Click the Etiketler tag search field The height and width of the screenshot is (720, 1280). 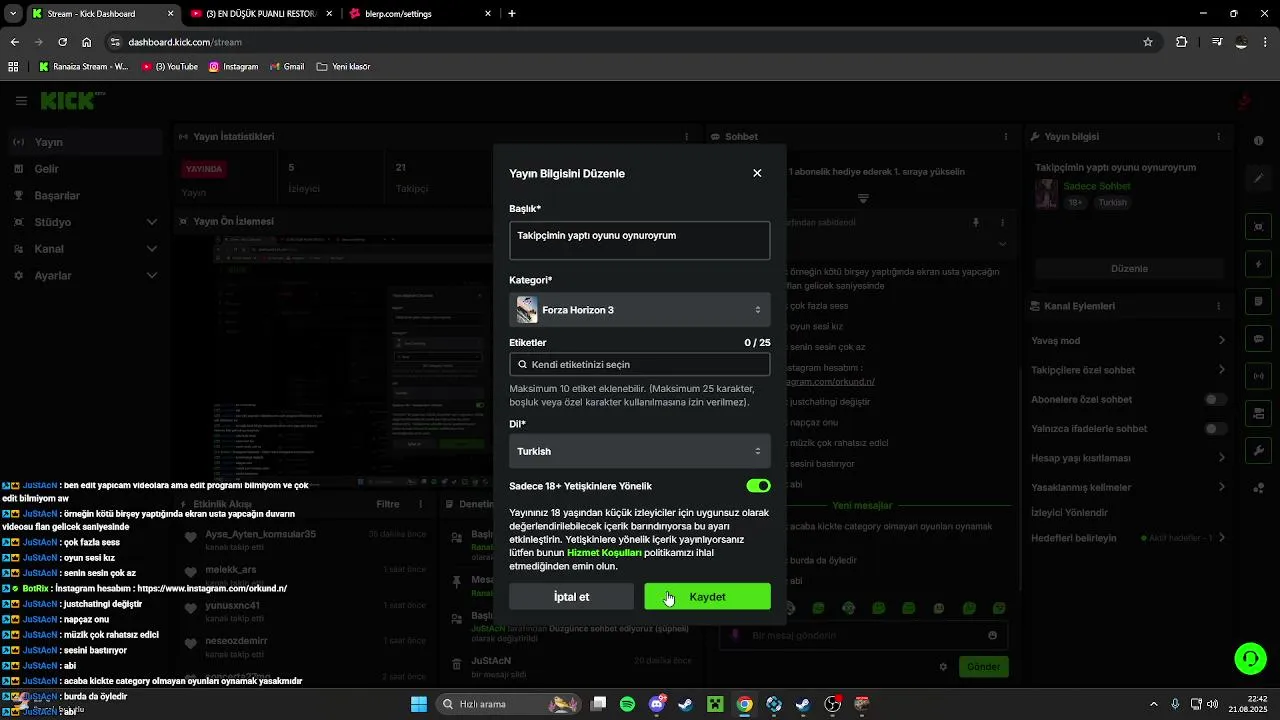(x=640, y=365)
